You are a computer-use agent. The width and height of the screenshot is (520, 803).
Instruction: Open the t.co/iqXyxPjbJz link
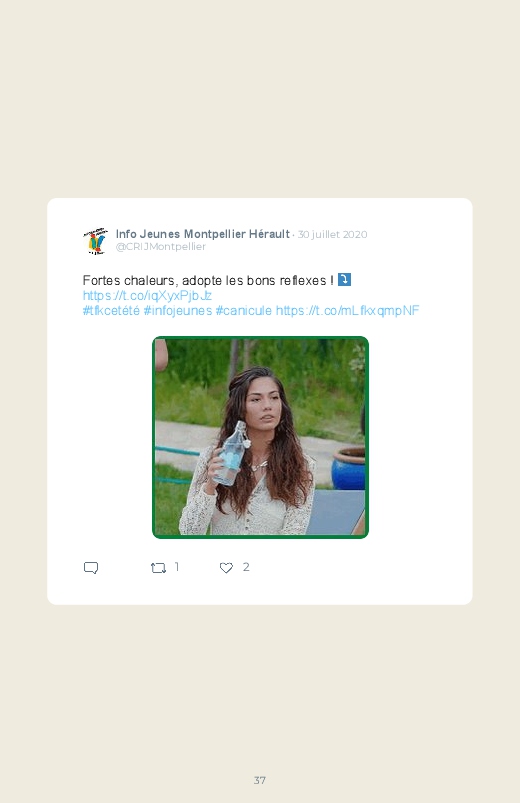148,295
